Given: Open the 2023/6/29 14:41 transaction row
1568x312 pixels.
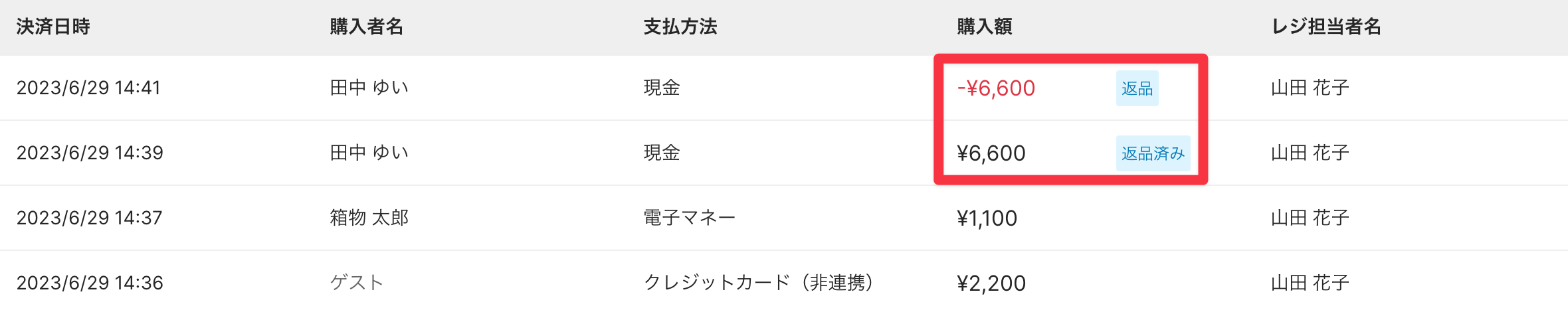Looking at the screenshot, I should pyautogui.click(x=88, y=88).
